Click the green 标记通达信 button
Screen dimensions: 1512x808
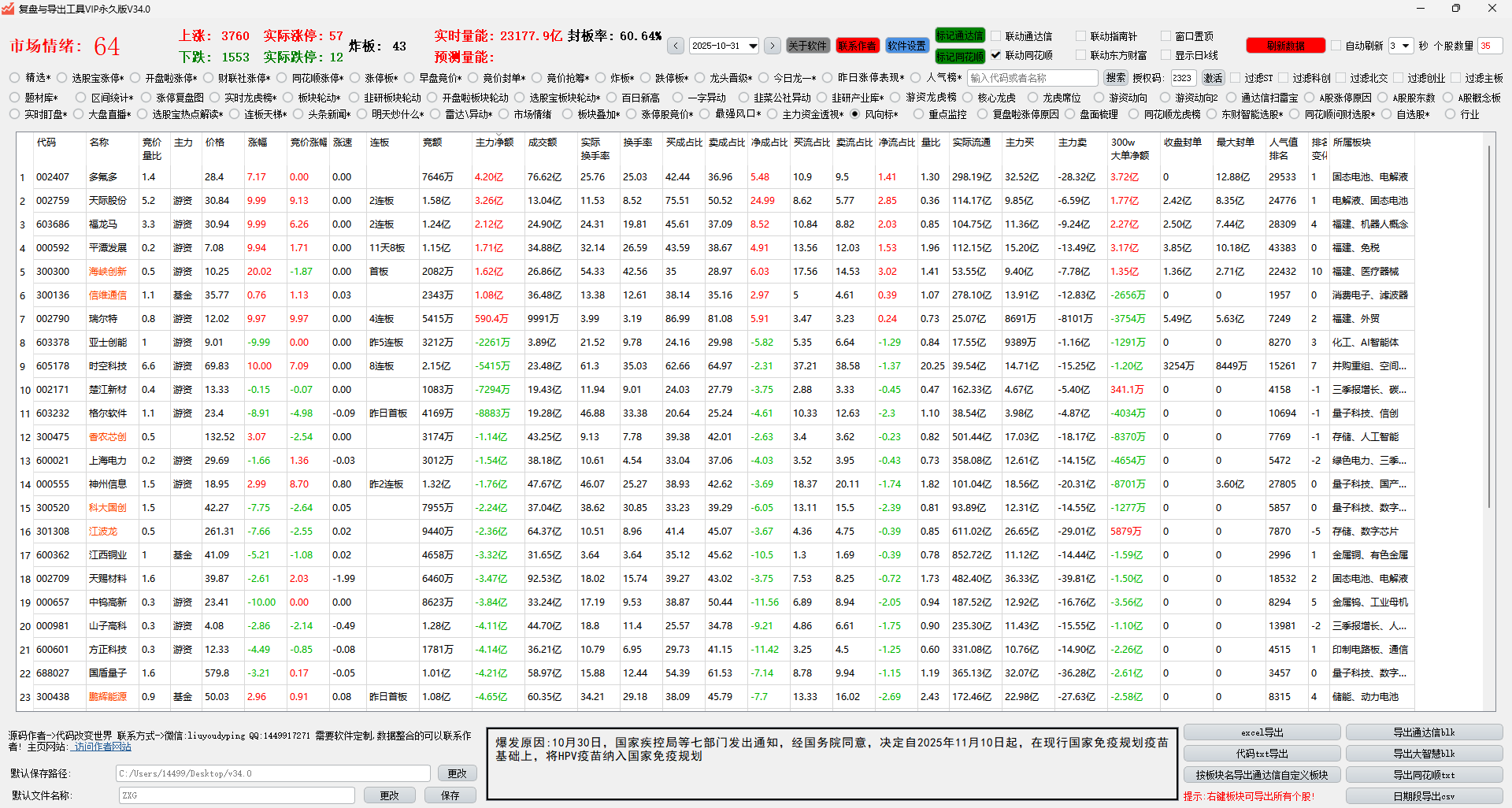[x=959, y=35]
